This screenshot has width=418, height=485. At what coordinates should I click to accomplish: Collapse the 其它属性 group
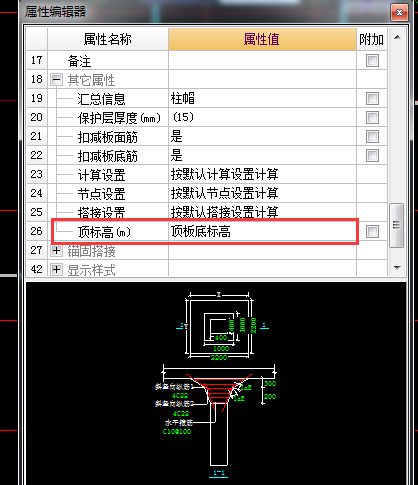click(56, 80)
